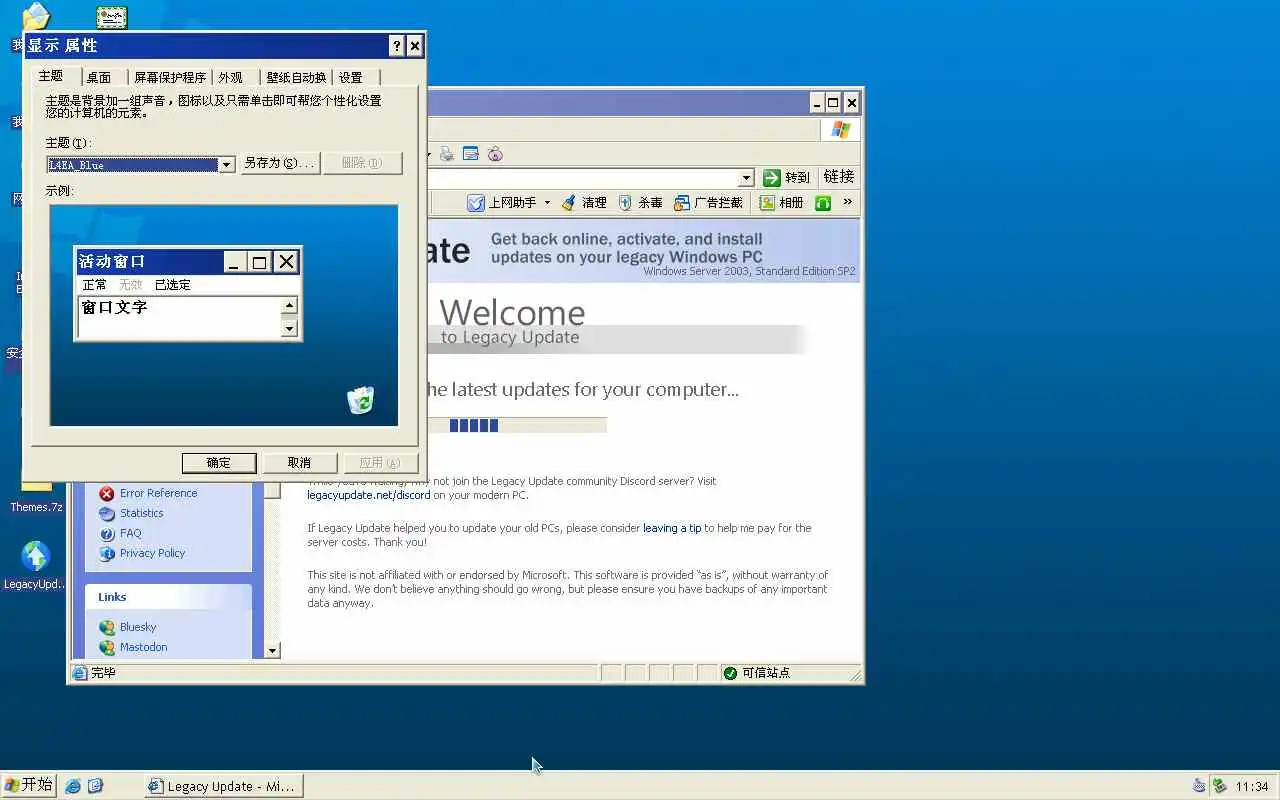
Task: Click the Error Reference red X icon
Action: [x=107, y=493]
